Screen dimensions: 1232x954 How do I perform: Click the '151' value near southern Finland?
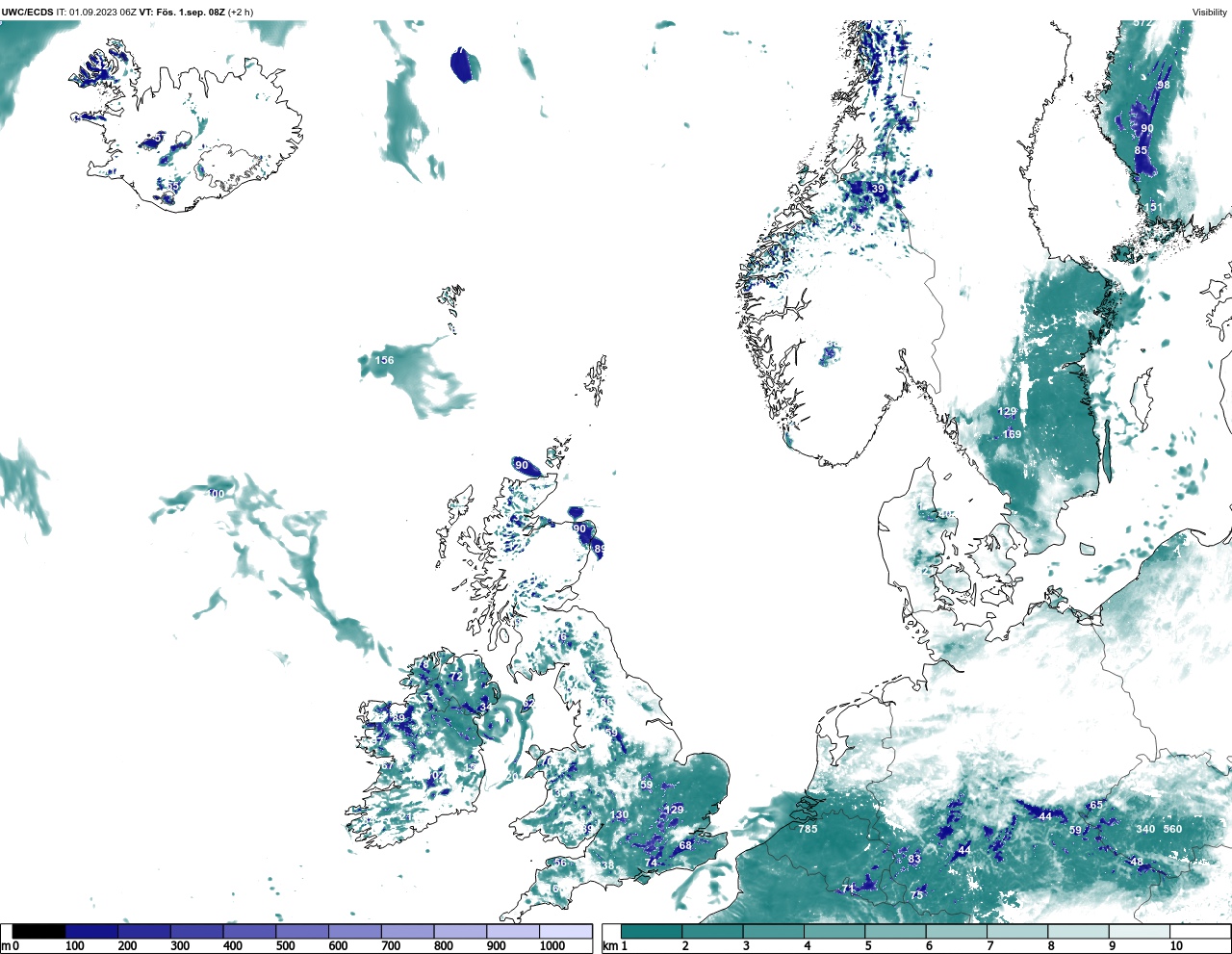(x=1153, y=208)
